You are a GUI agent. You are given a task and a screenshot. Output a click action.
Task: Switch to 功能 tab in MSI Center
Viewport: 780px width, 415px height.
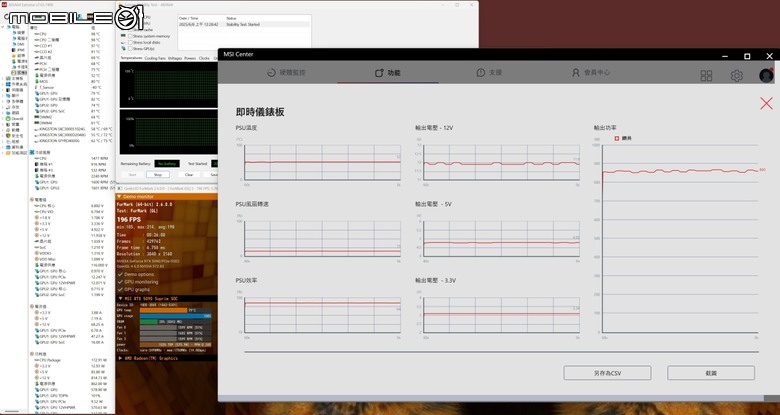tap(388, 73)
